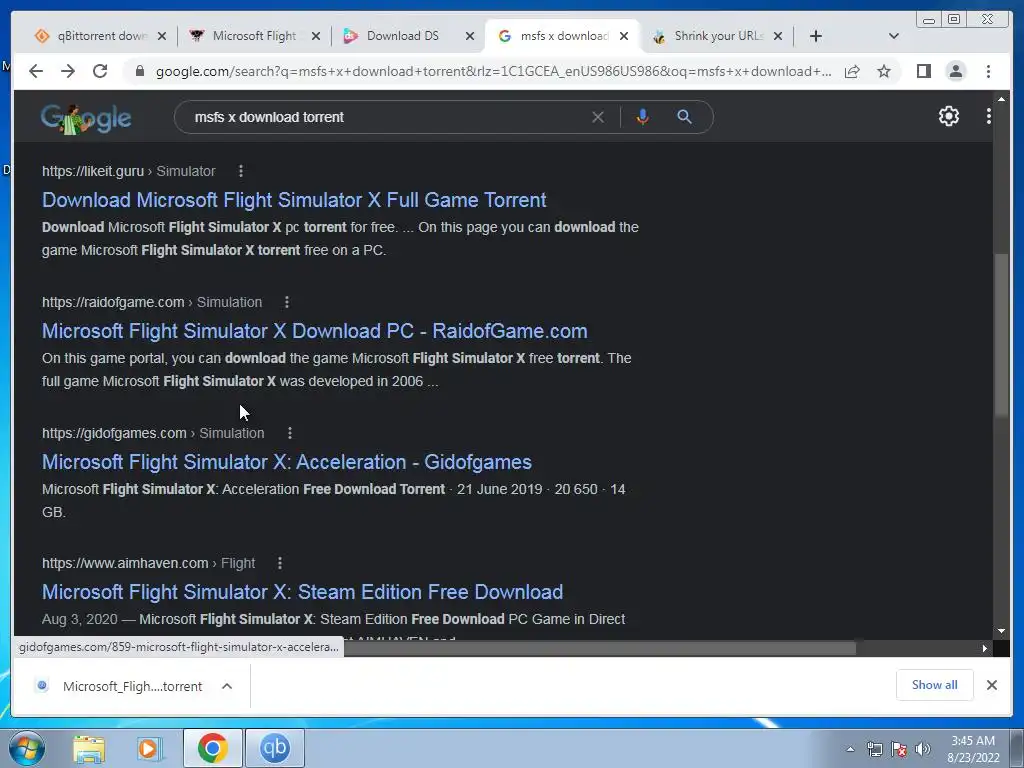Close the qBittorrent download tab
The width and height of the screenshot is (1024, 768).
[x=162, y=36]
